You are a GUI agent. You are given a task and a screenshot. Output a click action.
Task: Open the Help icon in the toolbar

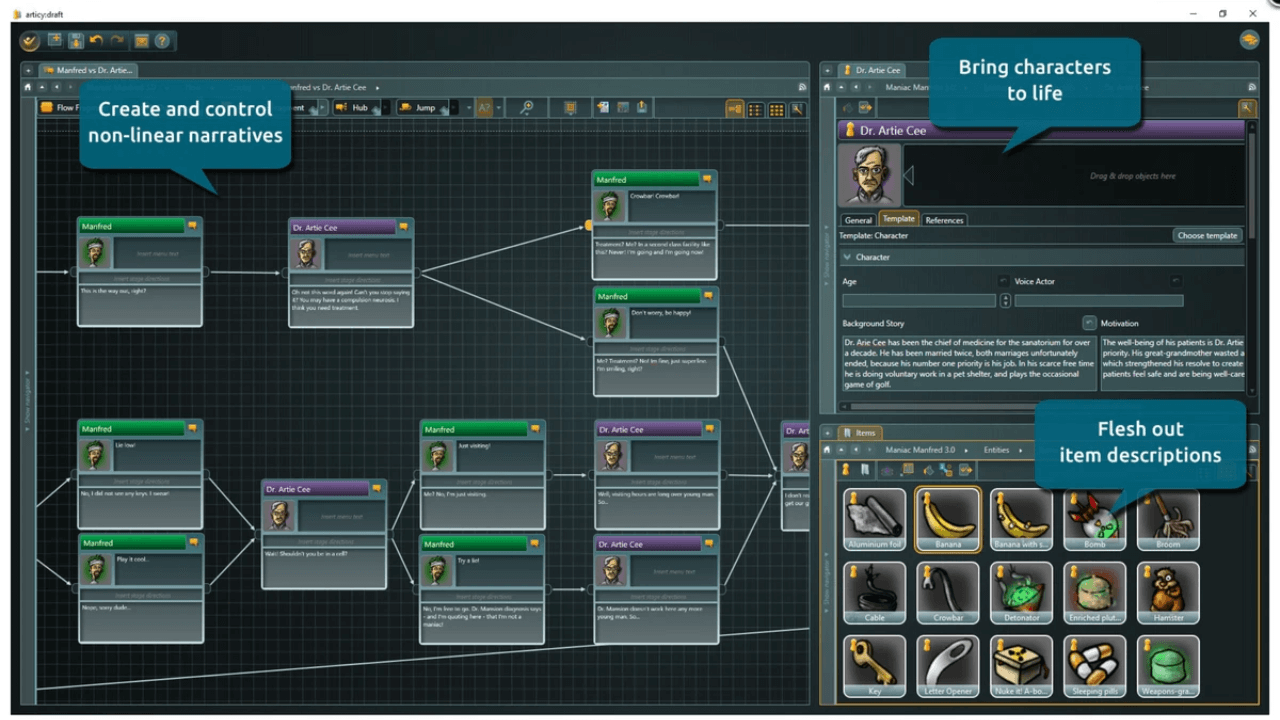click(x=162, y=41)
